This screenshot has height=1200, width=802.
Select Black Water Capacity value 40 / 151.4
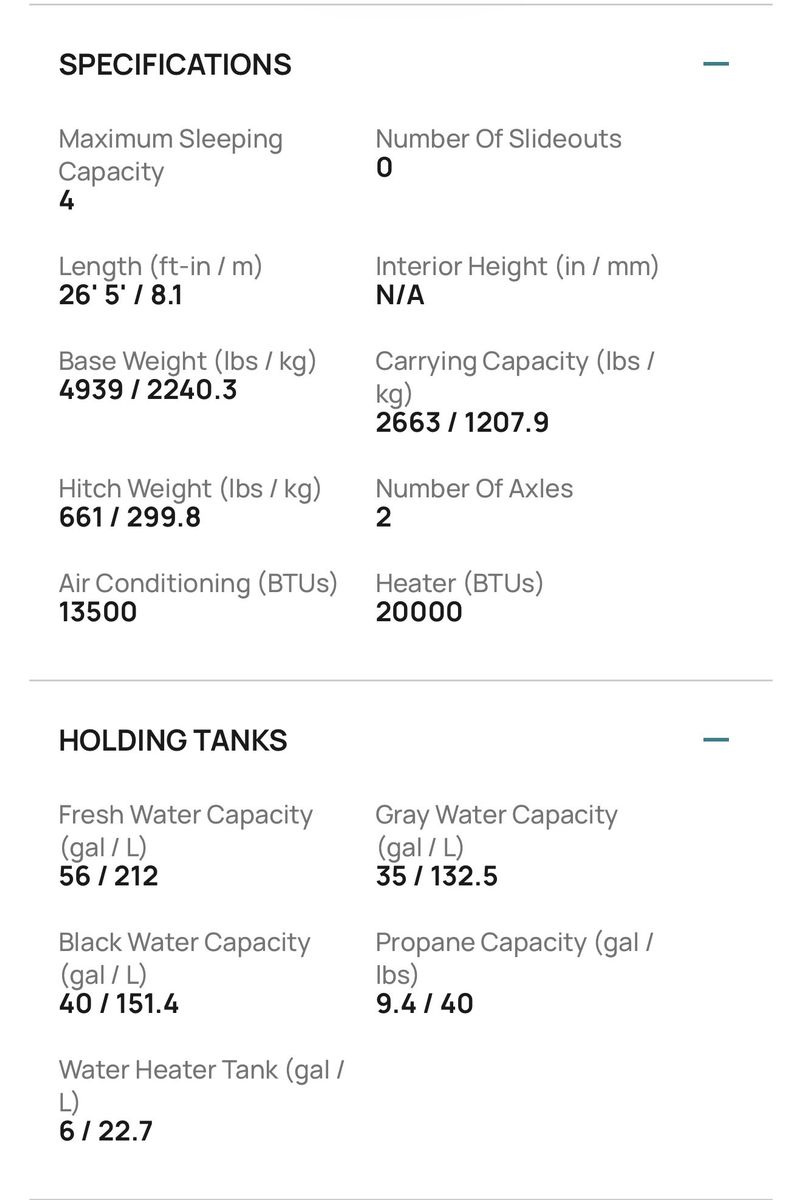pos(119,1004)
